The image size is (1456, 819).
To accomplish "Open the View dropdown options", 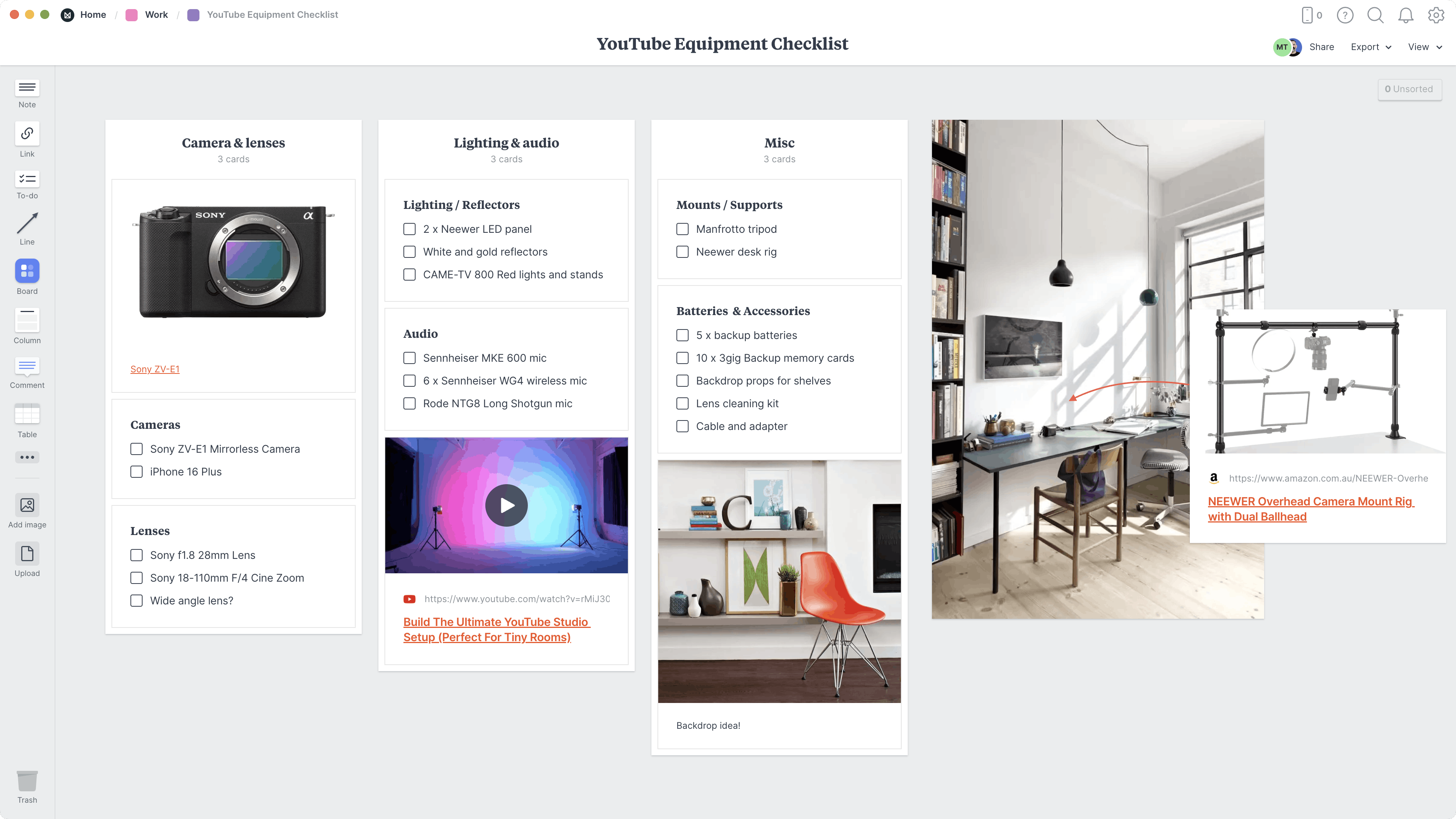I will click(1424, 46).
